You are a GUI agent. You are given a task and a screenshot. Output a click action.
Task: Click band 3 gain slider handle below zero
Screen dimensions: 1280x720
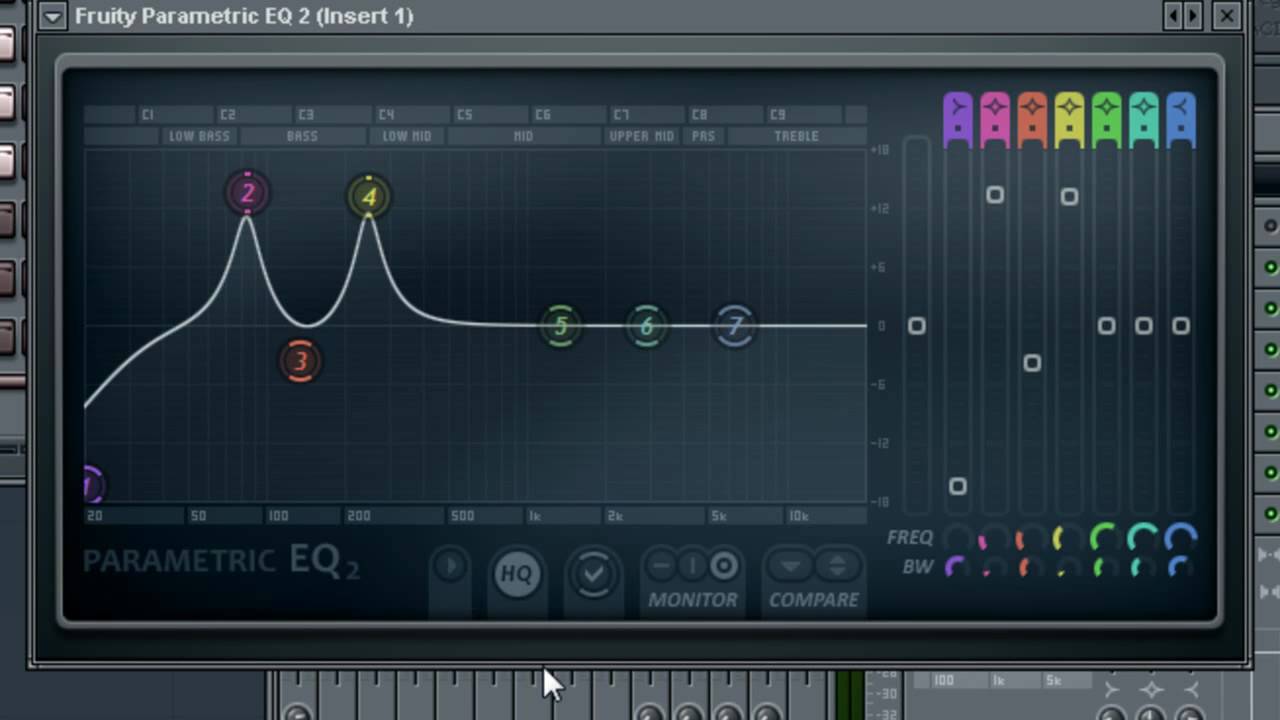point(1032,363)
